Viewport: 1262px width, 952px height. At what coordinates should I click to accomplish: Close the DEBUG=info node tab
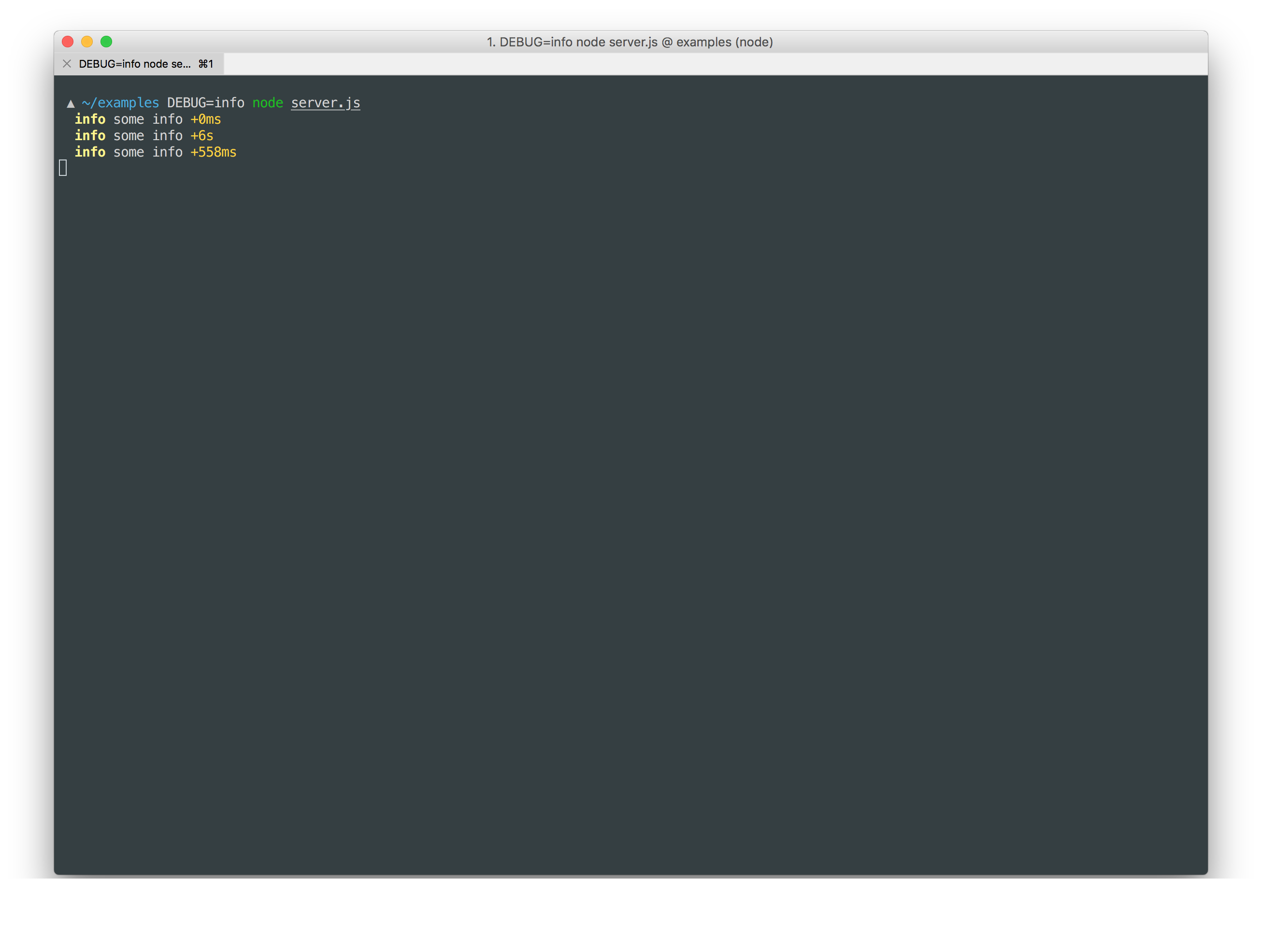click(x=67, y=64)
